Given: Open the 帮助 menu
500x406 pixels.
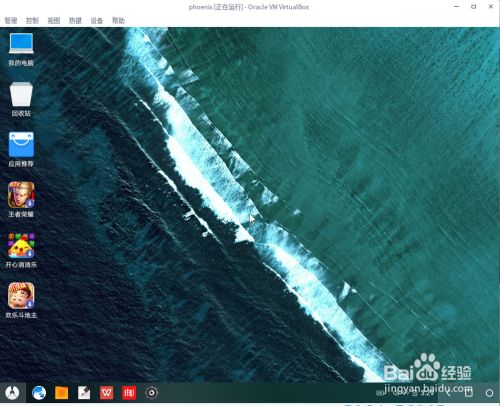Looking at the screenshot, I should (x=118, y=21).
